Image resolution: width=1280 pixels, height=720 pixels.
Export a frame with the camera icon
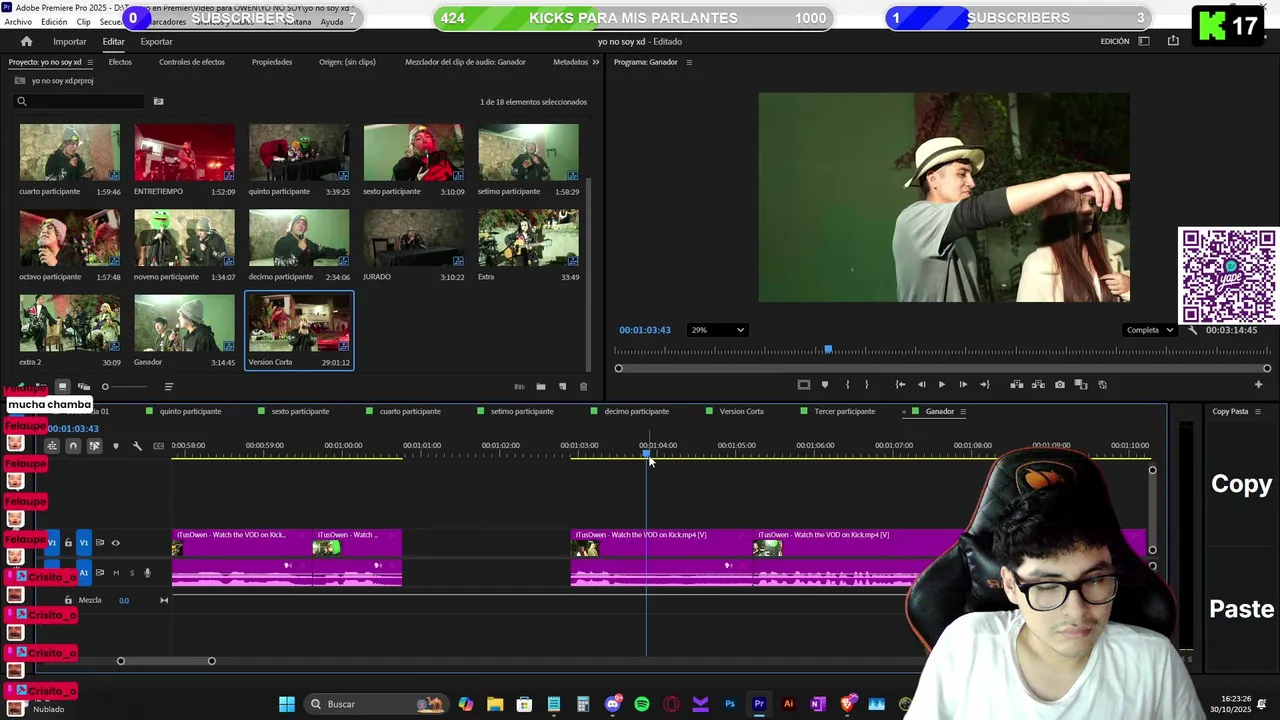1060,384
